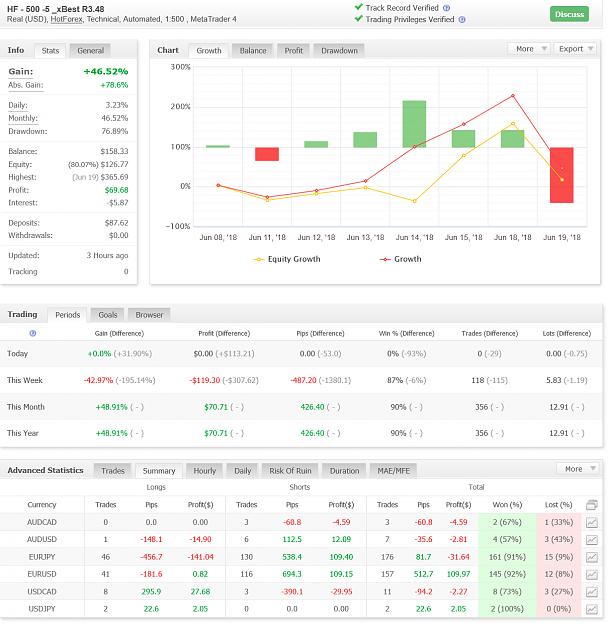Open EURUSD row chart icon
Image resolution: width=611 pixels, height=625 pixels.
click(591, 574)
